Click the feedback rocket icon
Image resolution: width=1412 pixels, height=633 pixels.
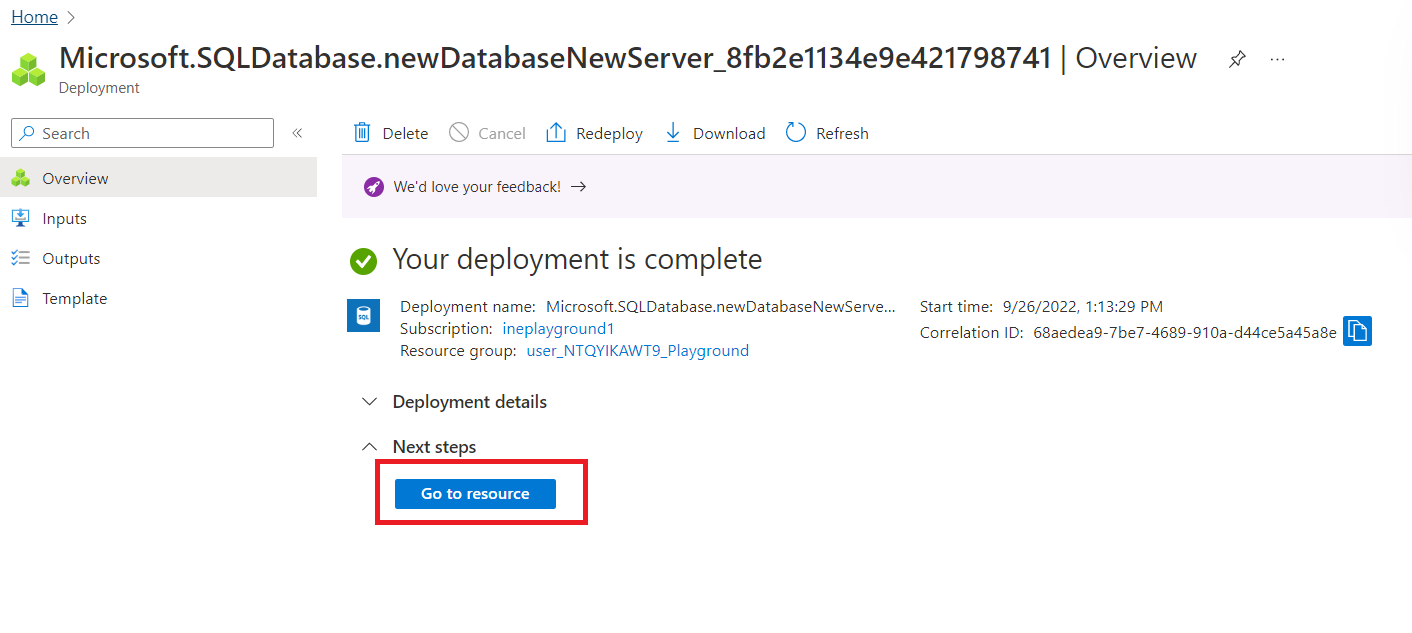[374, 187]
